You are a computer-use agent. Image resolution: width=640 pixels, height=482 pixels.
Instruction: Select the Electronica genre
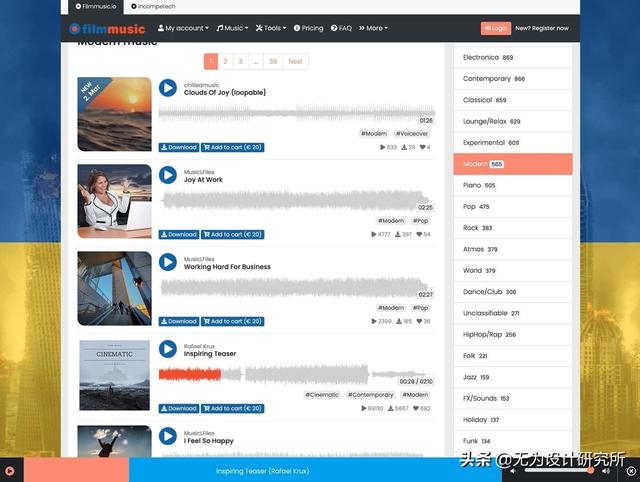click(x=513, y=58)
